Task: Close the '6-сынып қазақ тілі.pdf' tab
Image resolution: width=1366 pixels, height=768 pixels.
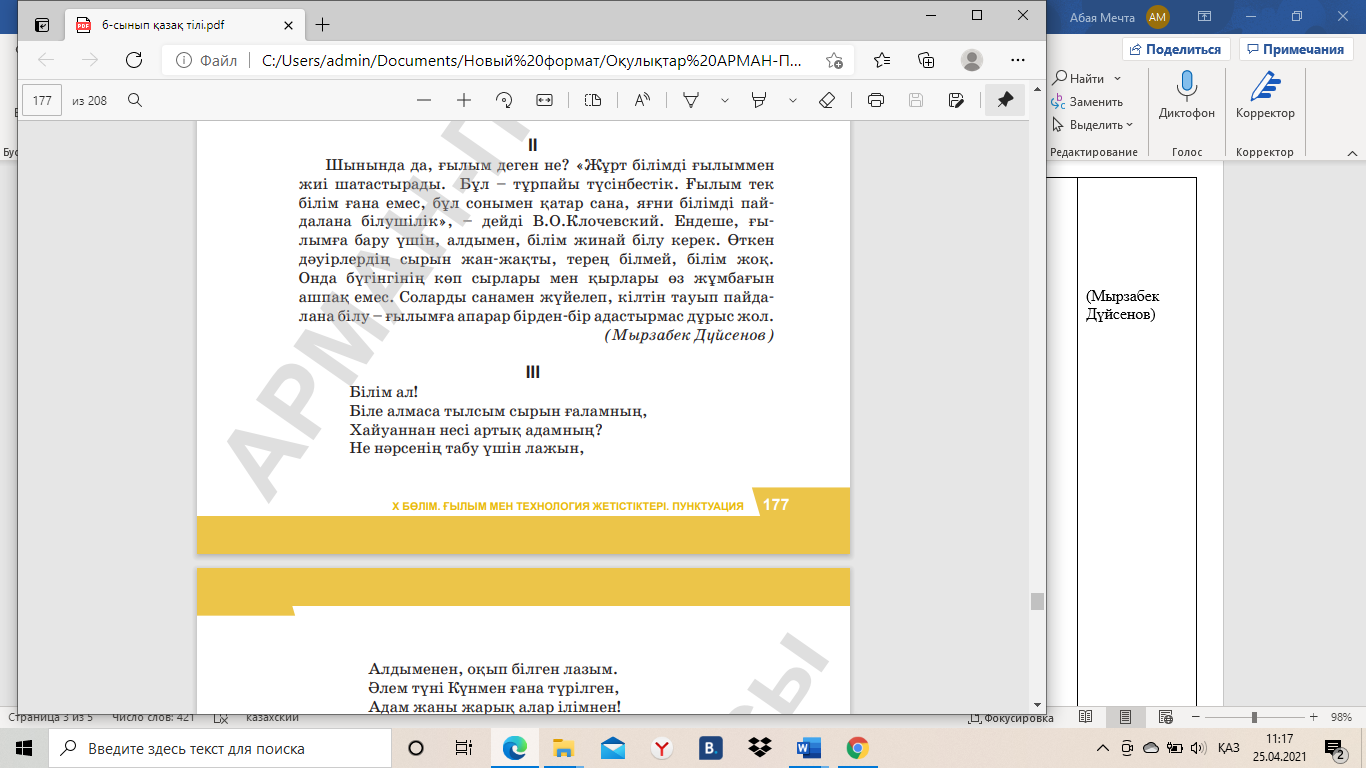Action: point(289,25)
